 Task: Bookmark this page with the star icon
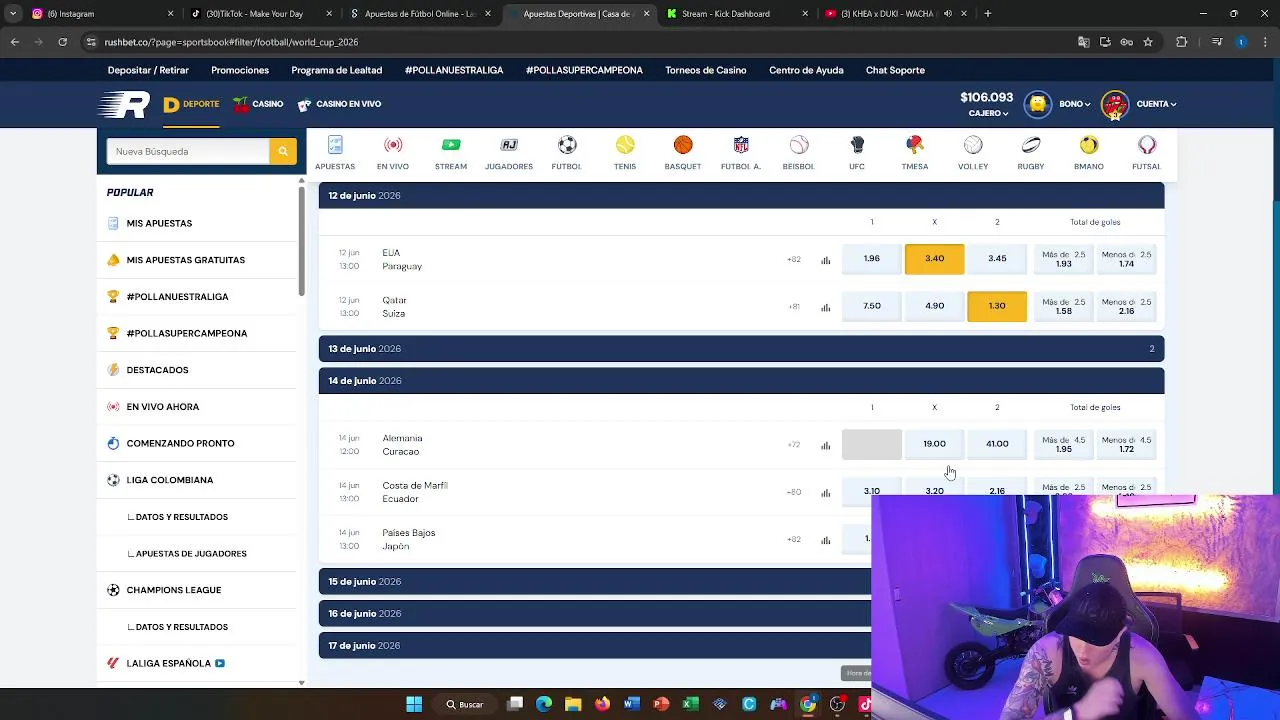coord(1148,42)
